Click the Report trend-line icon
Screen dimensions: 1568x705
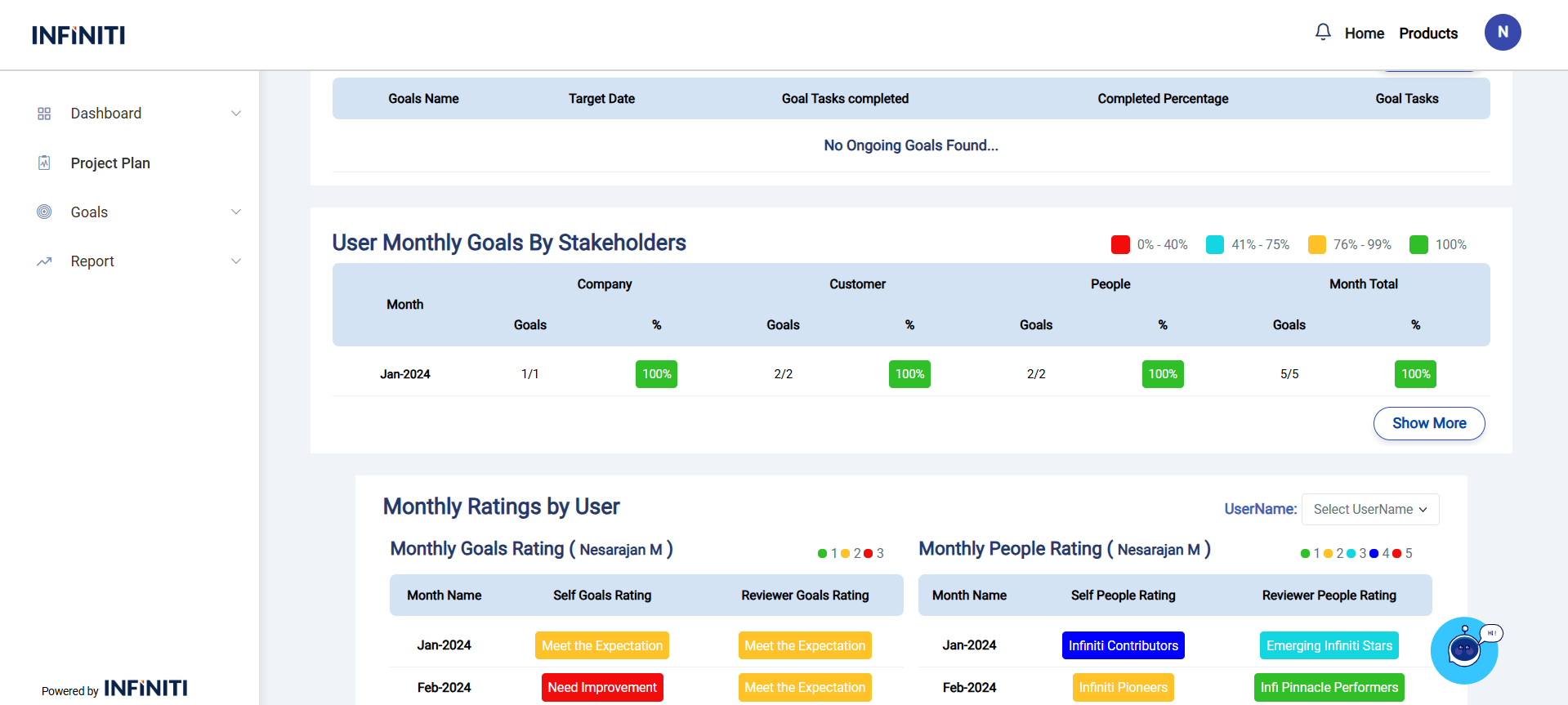pyautogui.click(x=44, y=261)
